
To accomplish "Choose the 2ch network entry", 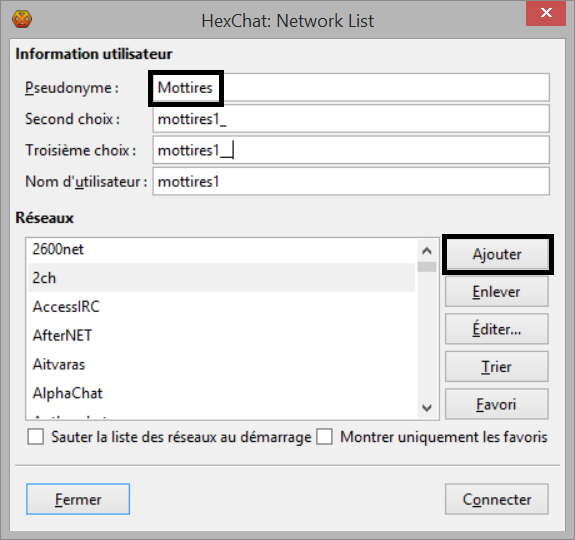I will pyautogui.click(x=221, y=278).
